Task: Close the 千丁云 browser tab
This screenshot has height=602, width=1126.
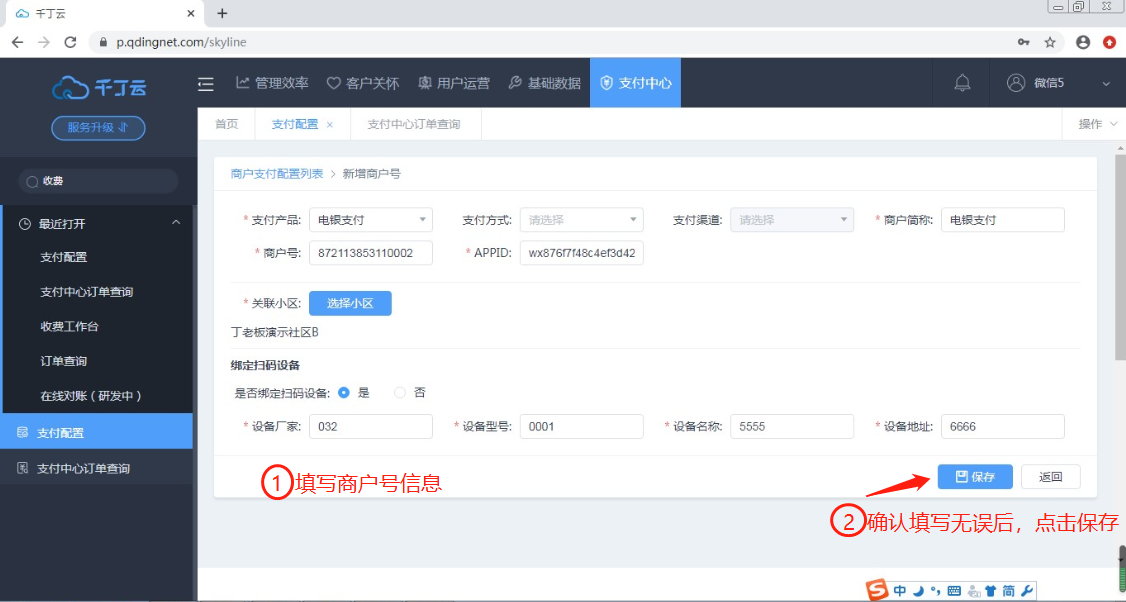Action: pos(190,13)
